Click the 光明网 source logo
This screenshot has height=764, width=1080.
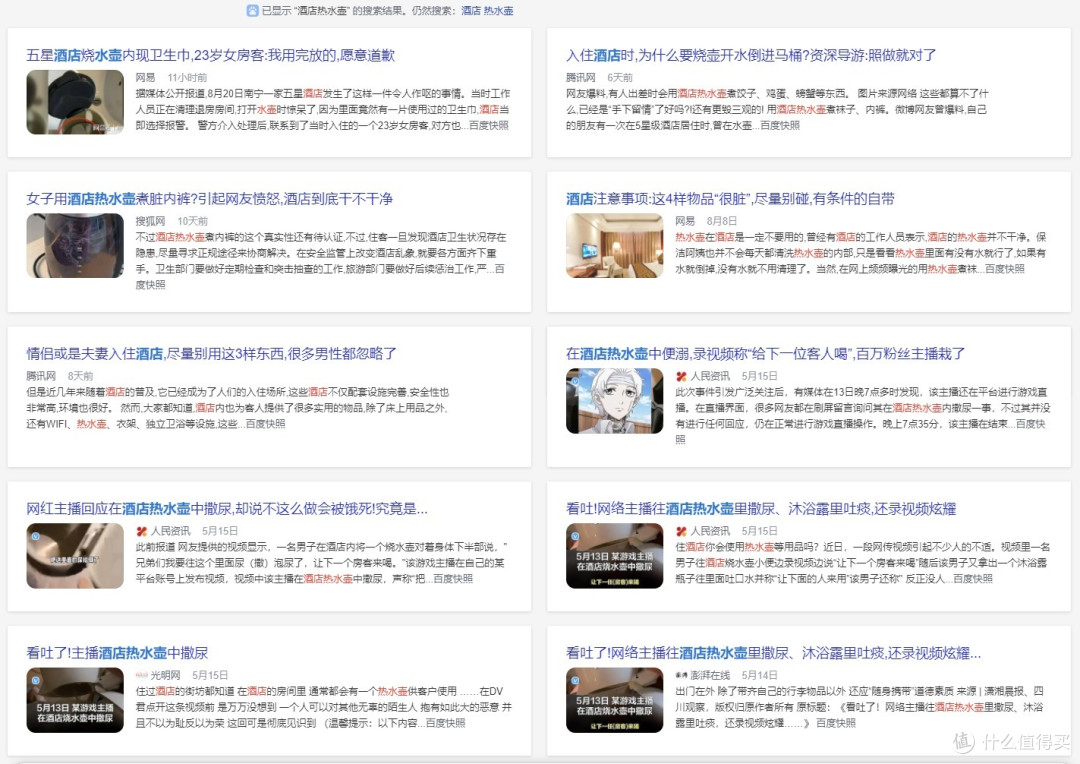click(x=142, y=675)
